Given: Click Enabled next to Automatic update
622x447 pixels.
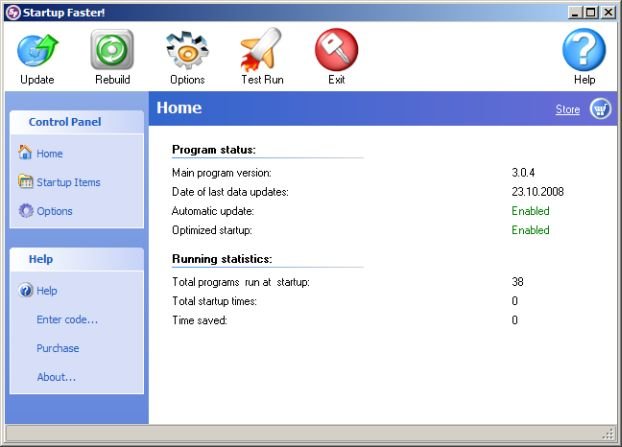Looking at the screenshot, I should click(x=530, y=211).
